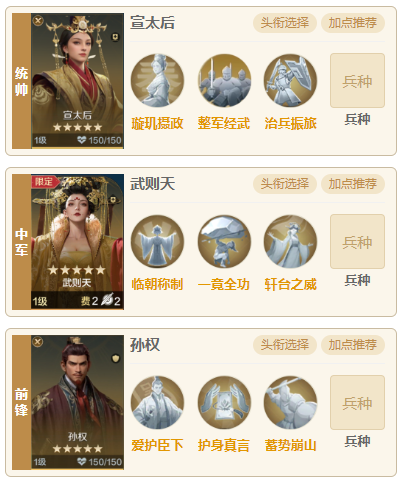
Task: Show 加点推荐 for 宣太后
Action: (x=353, y=23)
